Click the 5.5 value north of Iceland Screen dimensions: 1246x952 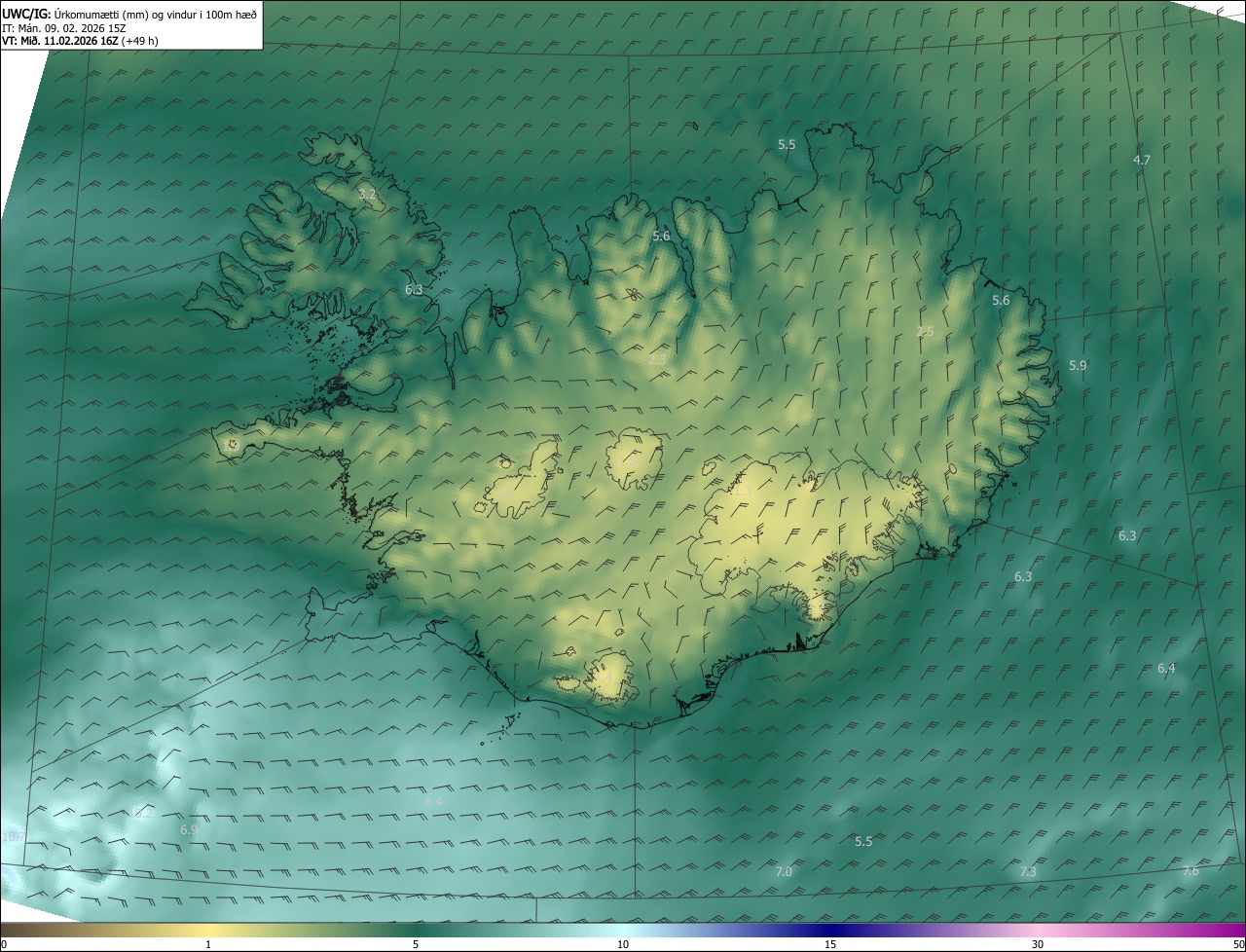787,145
